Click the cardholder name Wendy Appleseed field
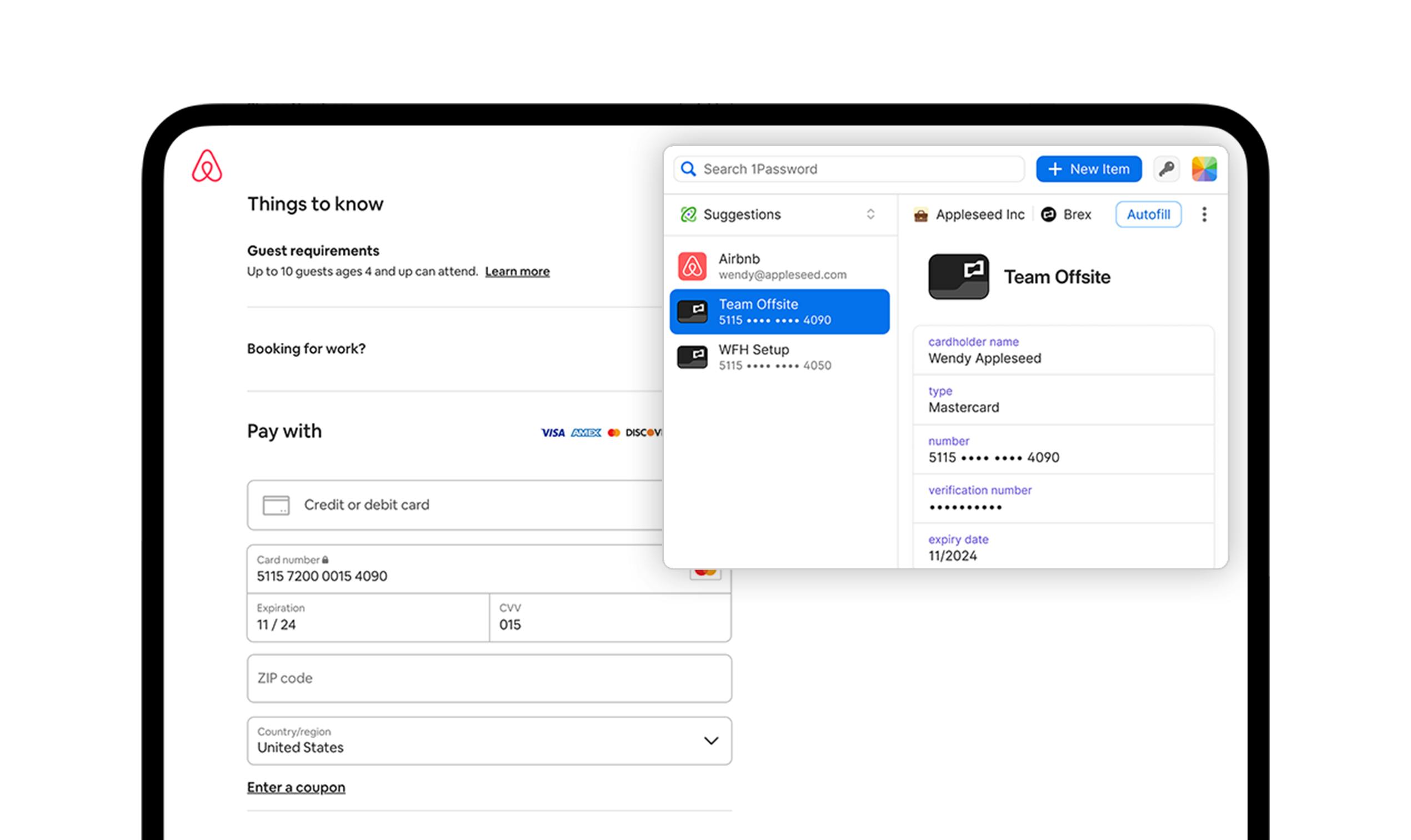Image resolution: width=1411 pixels, height=840 pixels. tap(1063, 351)
